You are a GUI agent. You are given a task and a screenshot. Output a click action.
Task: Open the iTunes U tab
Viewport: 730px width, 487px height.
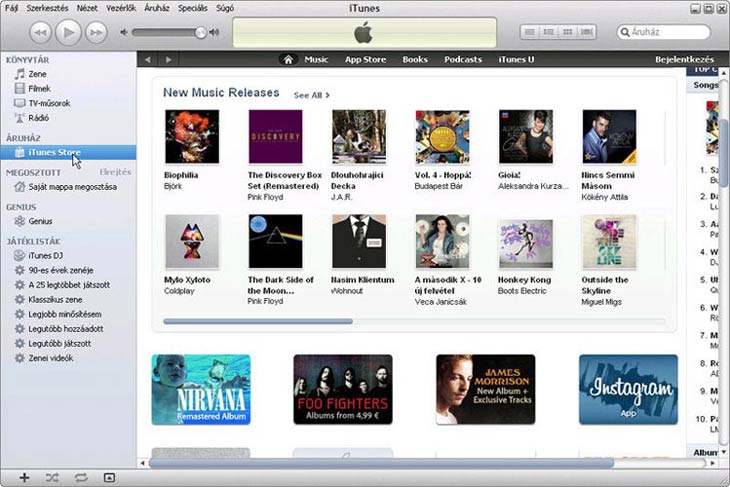(x=516, y=60)
